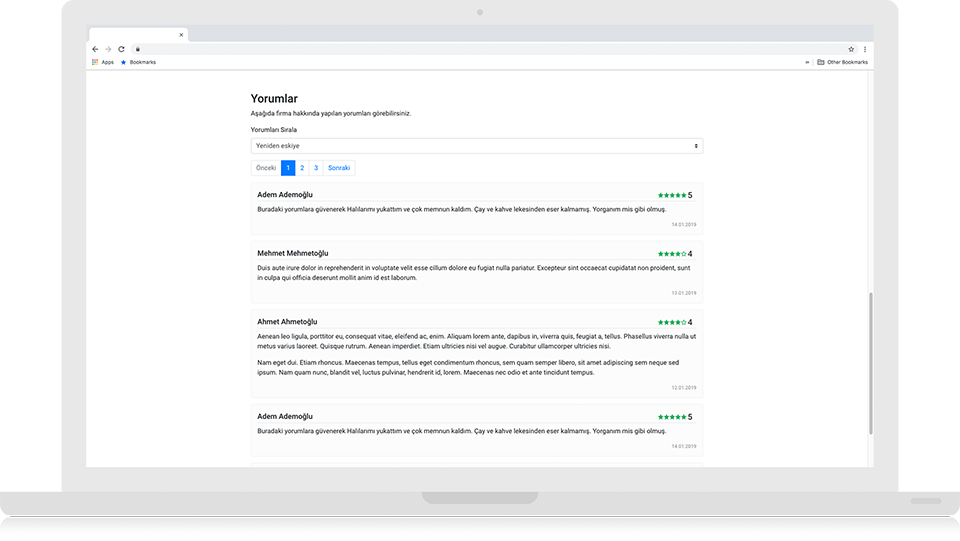960x541 pixels.
Task: Click the date 12.01.2019
Action: [x=684, y=388]
